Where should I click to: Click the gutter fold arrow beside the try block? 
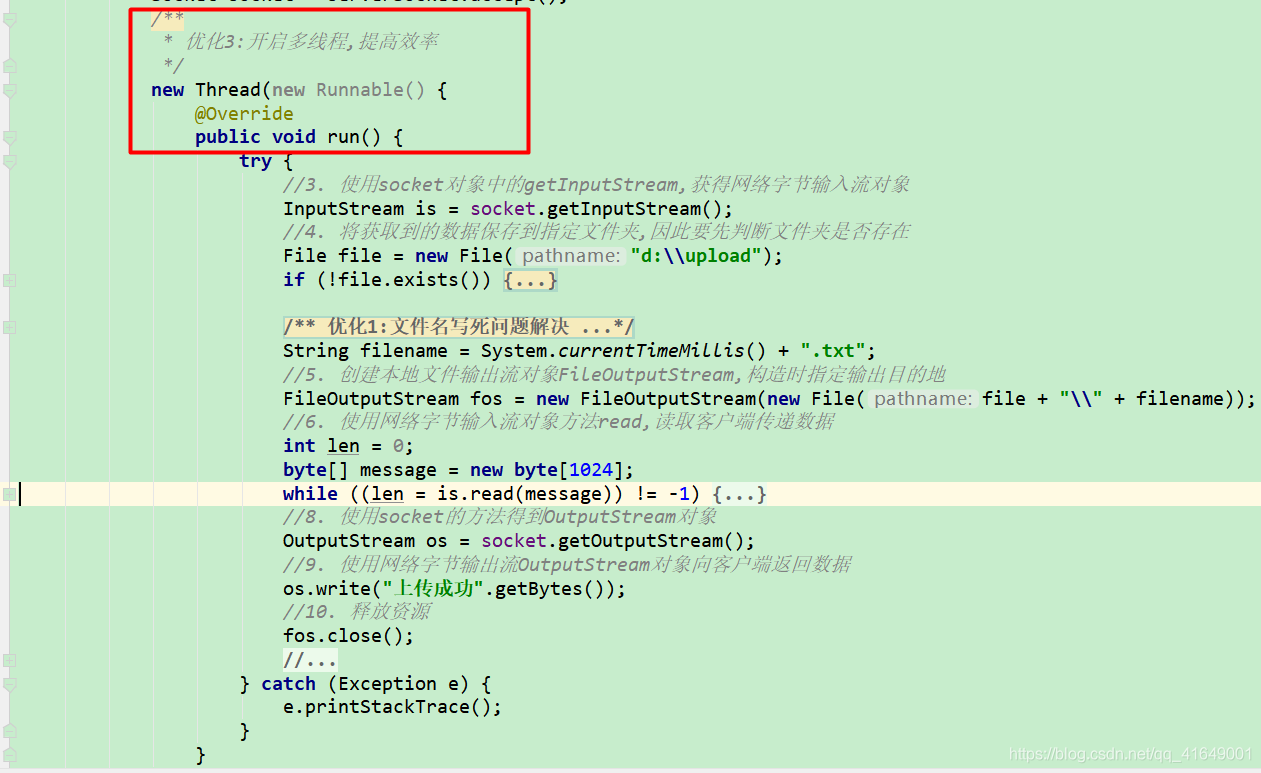pyautogui.click(x=7, y=161)
